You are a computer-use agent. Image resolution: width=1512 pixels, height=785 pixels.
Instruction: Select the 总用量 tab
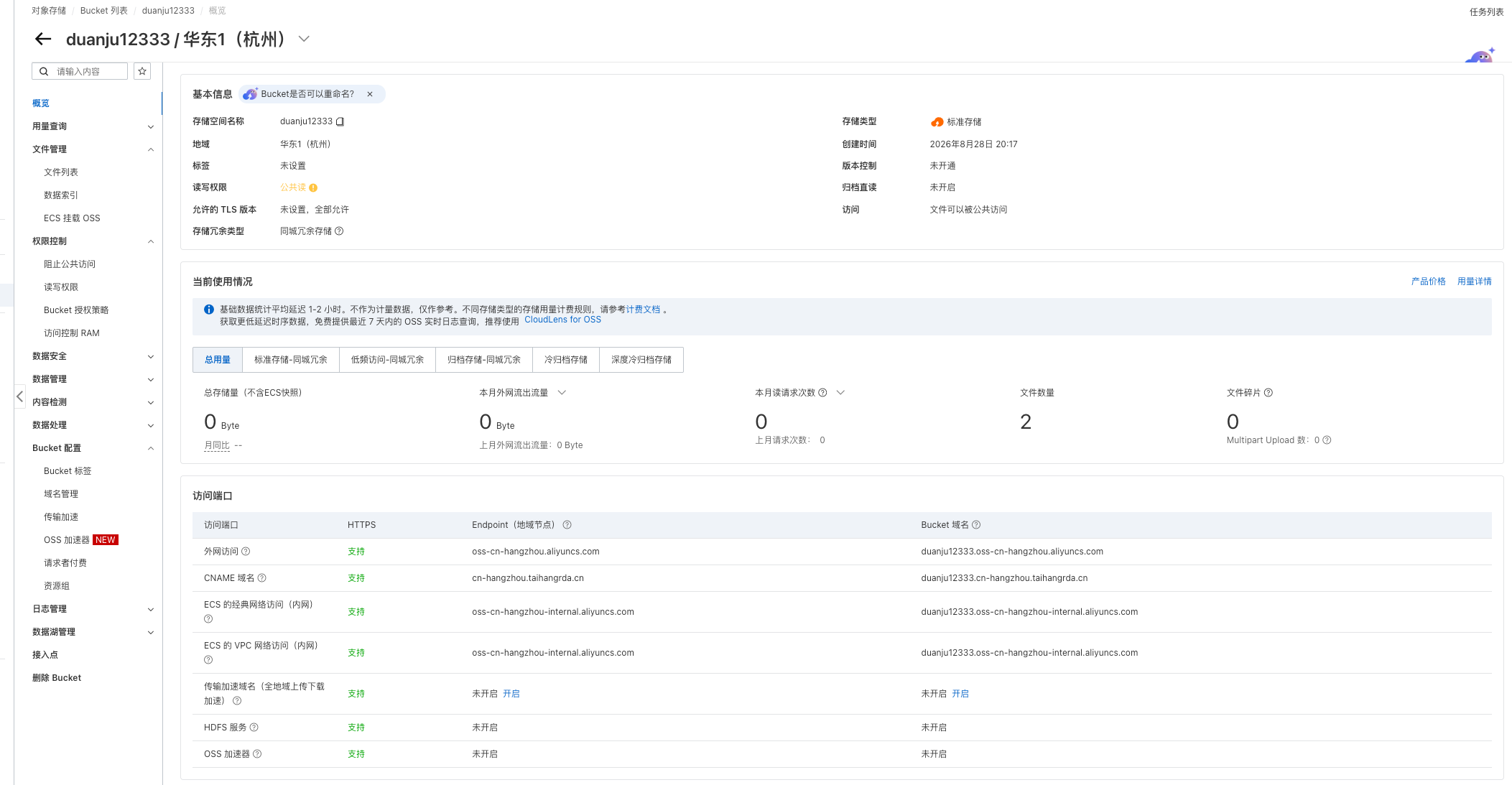point(218,360)
